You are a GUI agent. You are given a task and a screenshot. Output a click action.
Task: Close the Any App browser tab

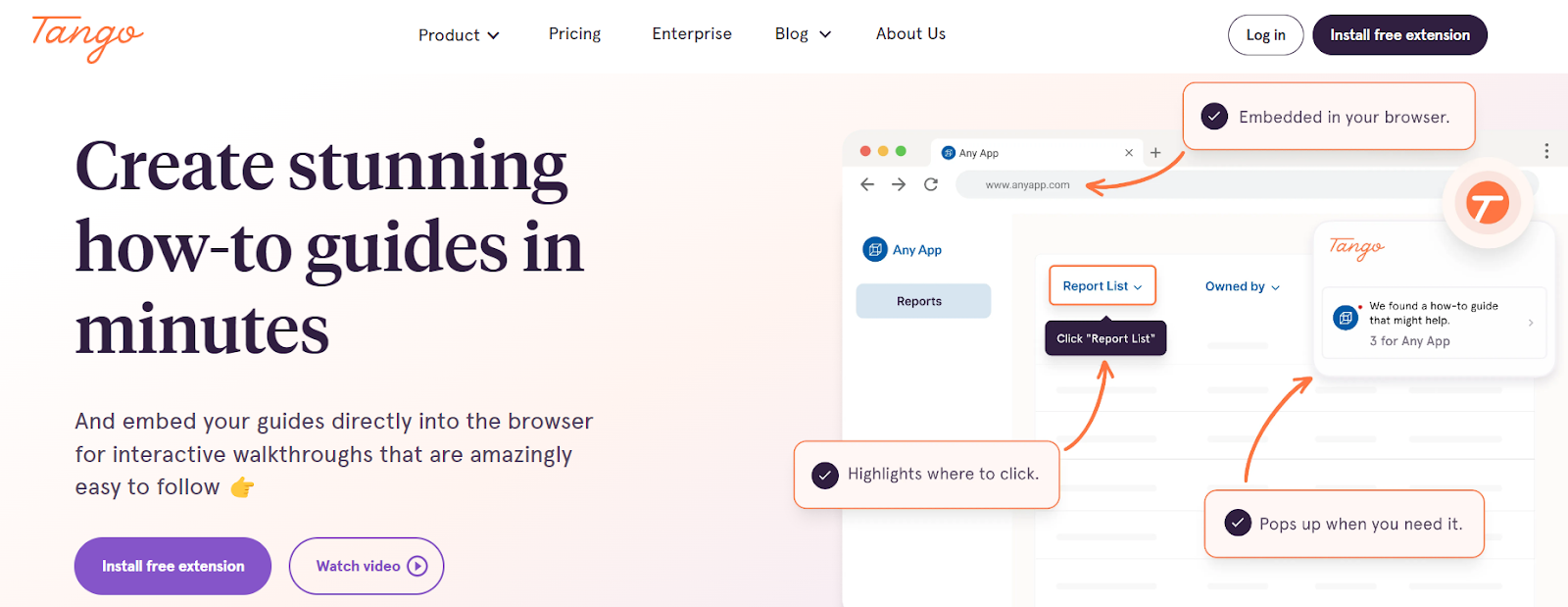click(1129, 153)
